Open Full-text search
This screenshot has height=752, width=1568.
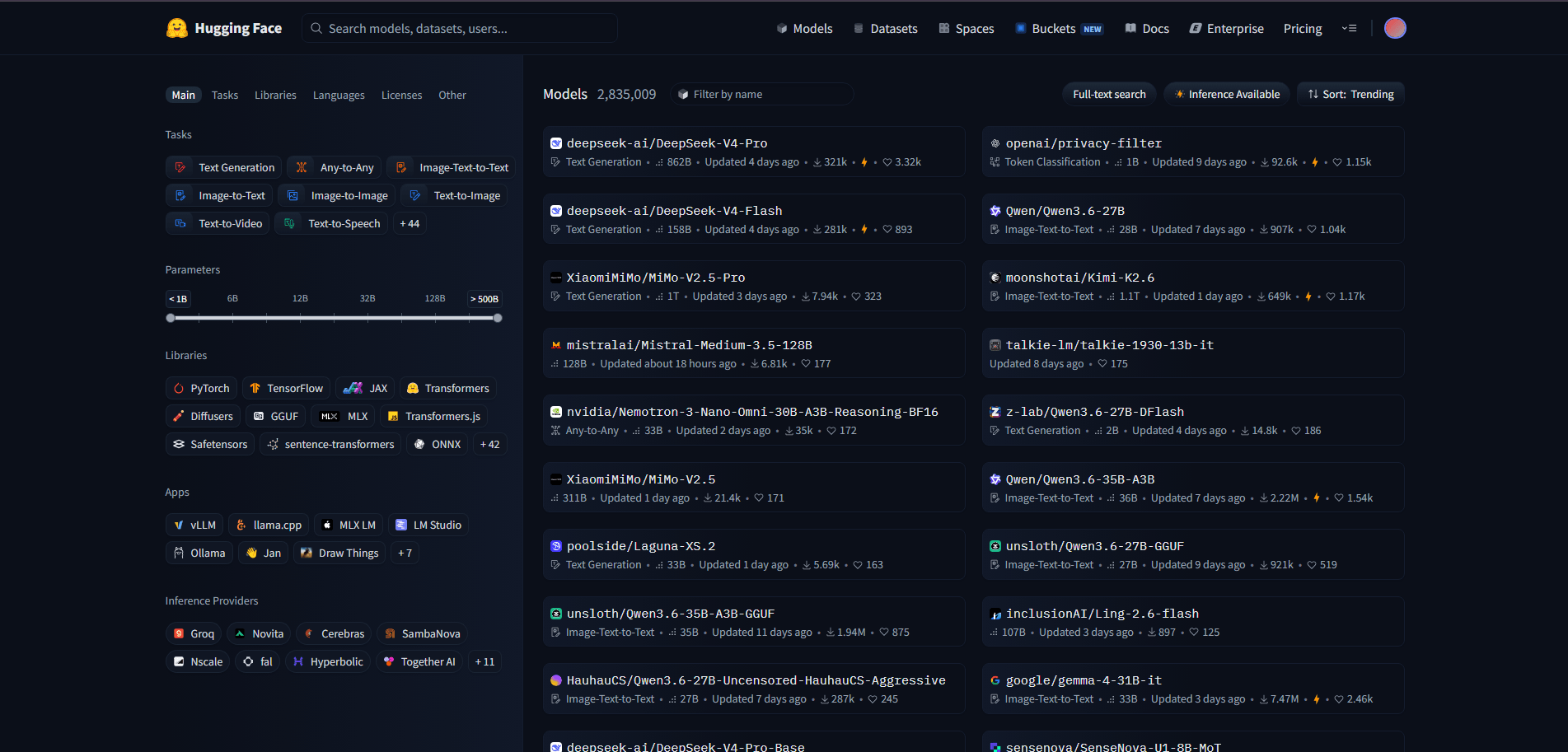coord(1109,94)
